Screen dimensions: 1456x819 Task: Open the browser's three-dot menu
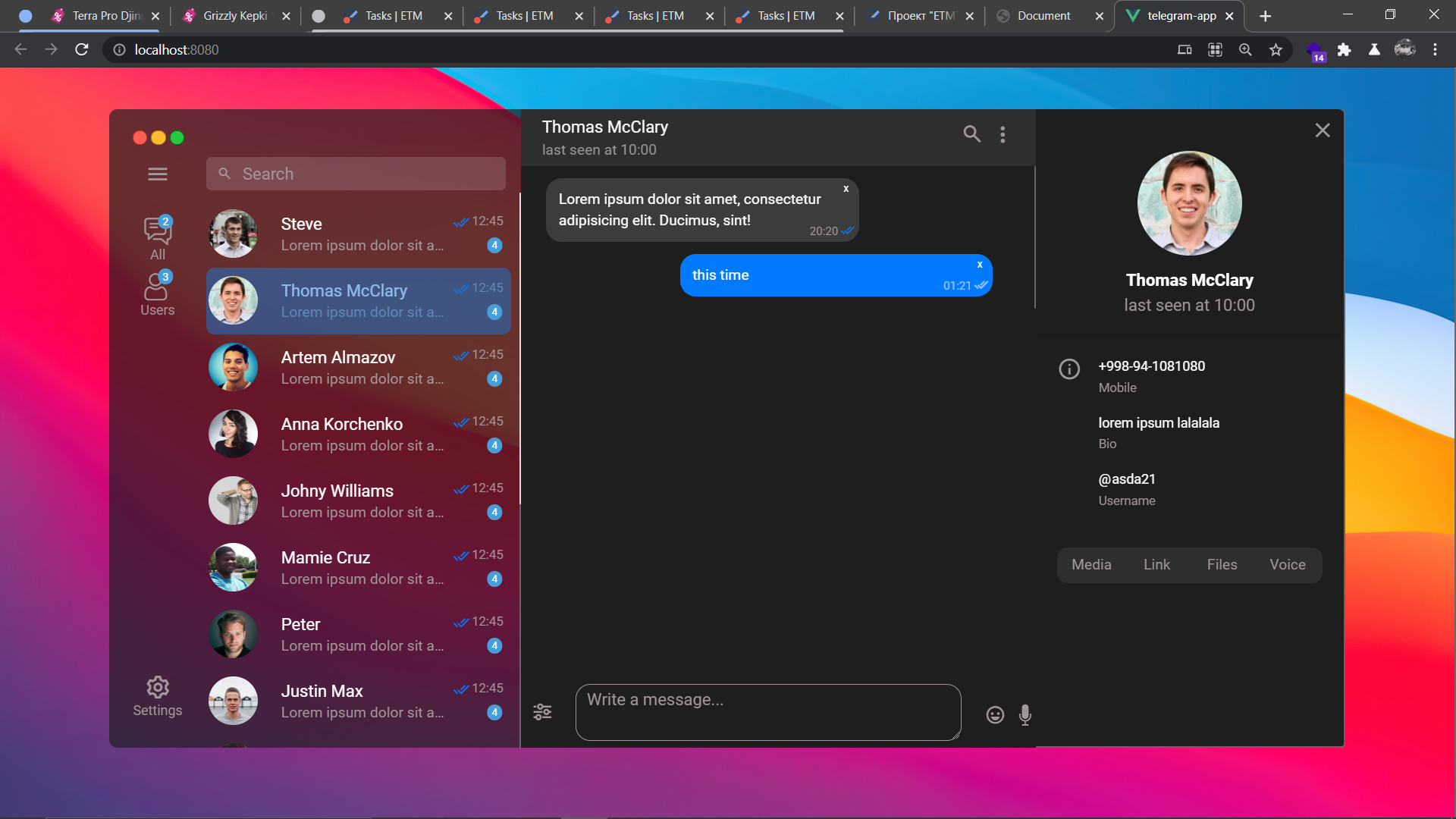pos(1436,49)
